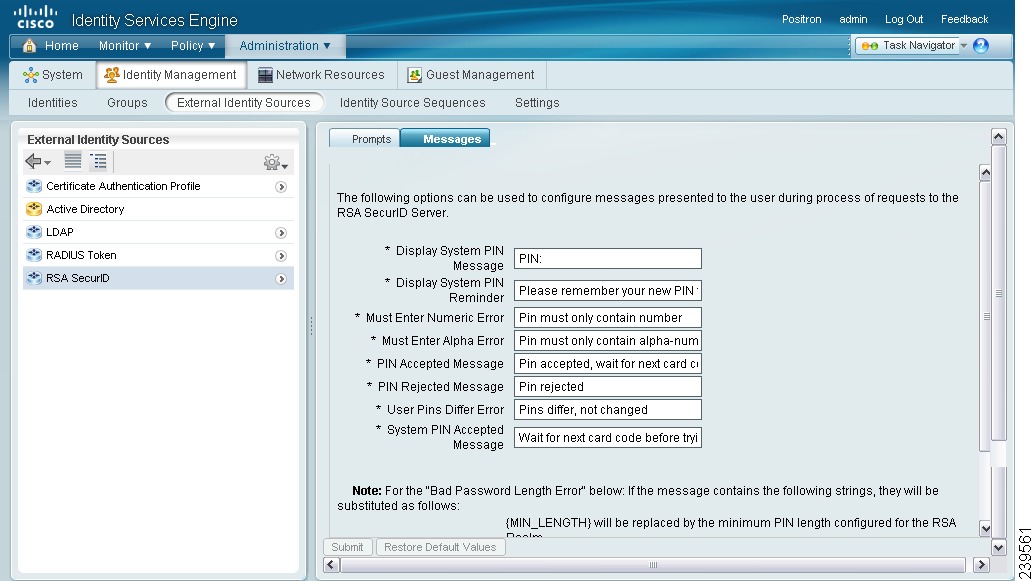The width and height of the screenshot is (1035, 581).
Task: Click Display System PIN Message field
Action: tap(608, 259)
